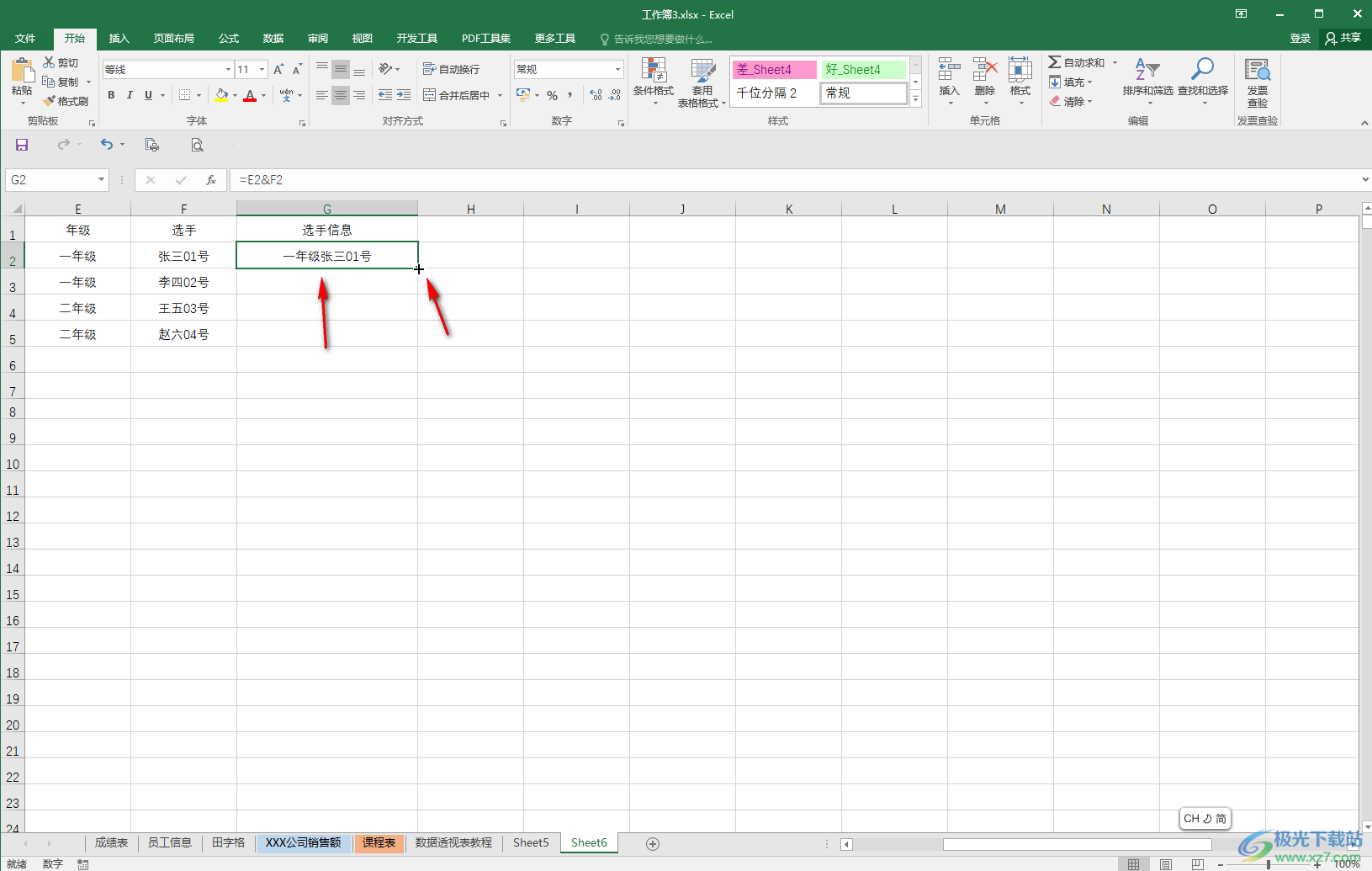Image resolution: width=1372 pixels, height=871 pixels.
Task: Apply 差_Sheet4 pink cell style
Action: tap(775, 69)
